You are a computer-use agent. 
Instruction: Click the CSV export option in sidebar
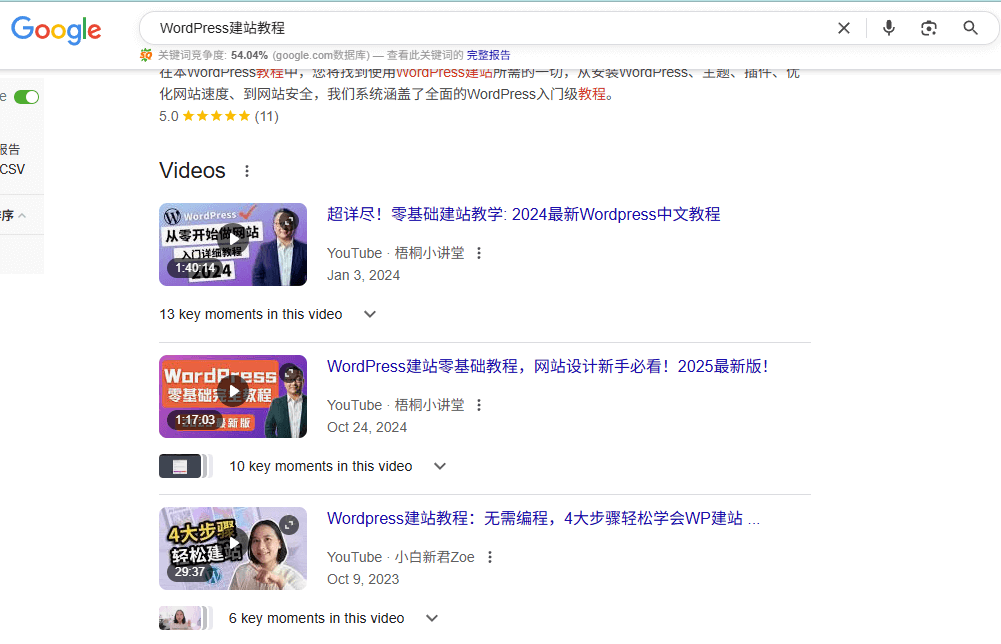click(12, 169)
